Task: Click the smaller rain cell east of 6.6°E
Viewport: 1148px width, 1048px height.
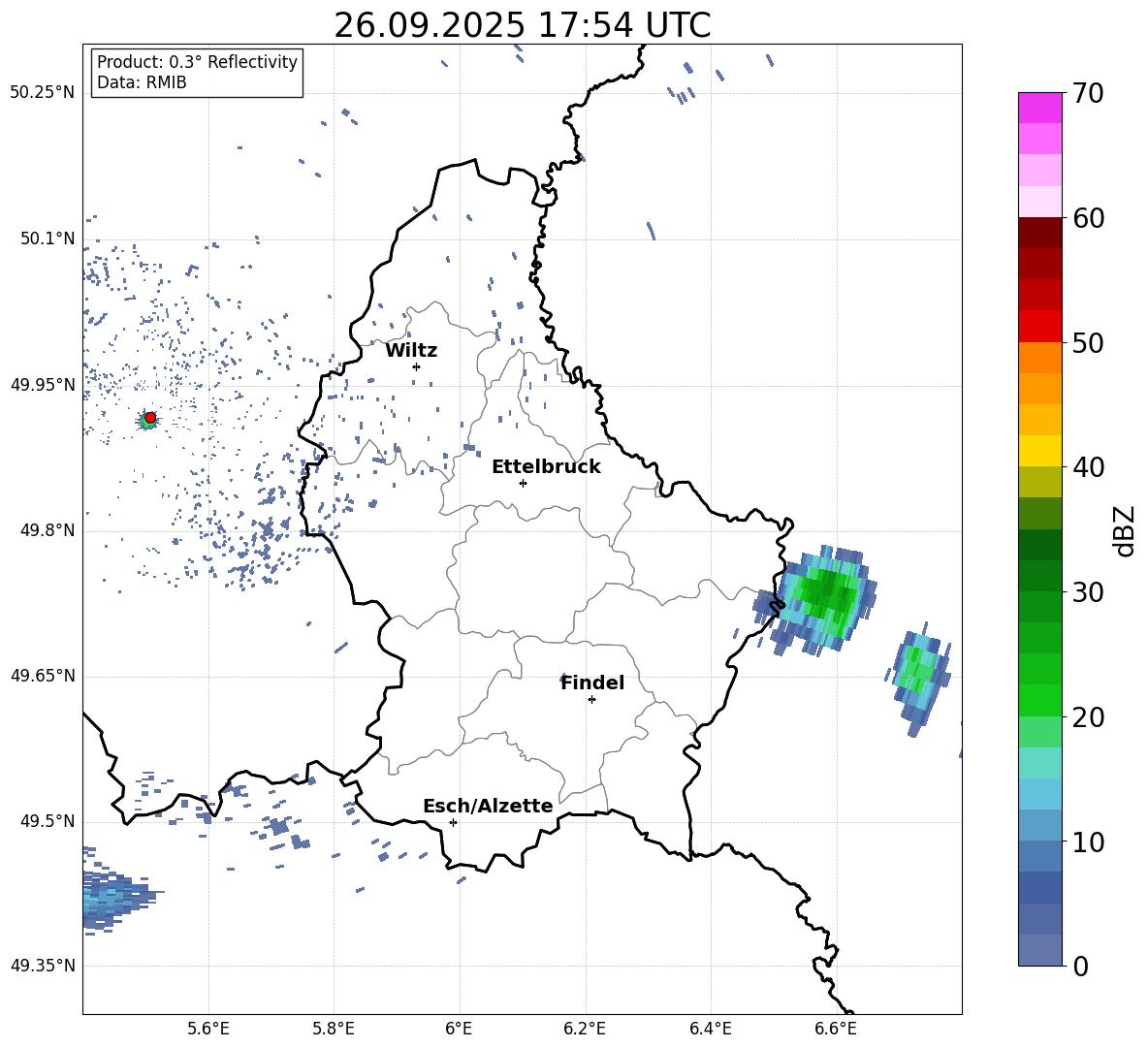Action: pos(919,679)
